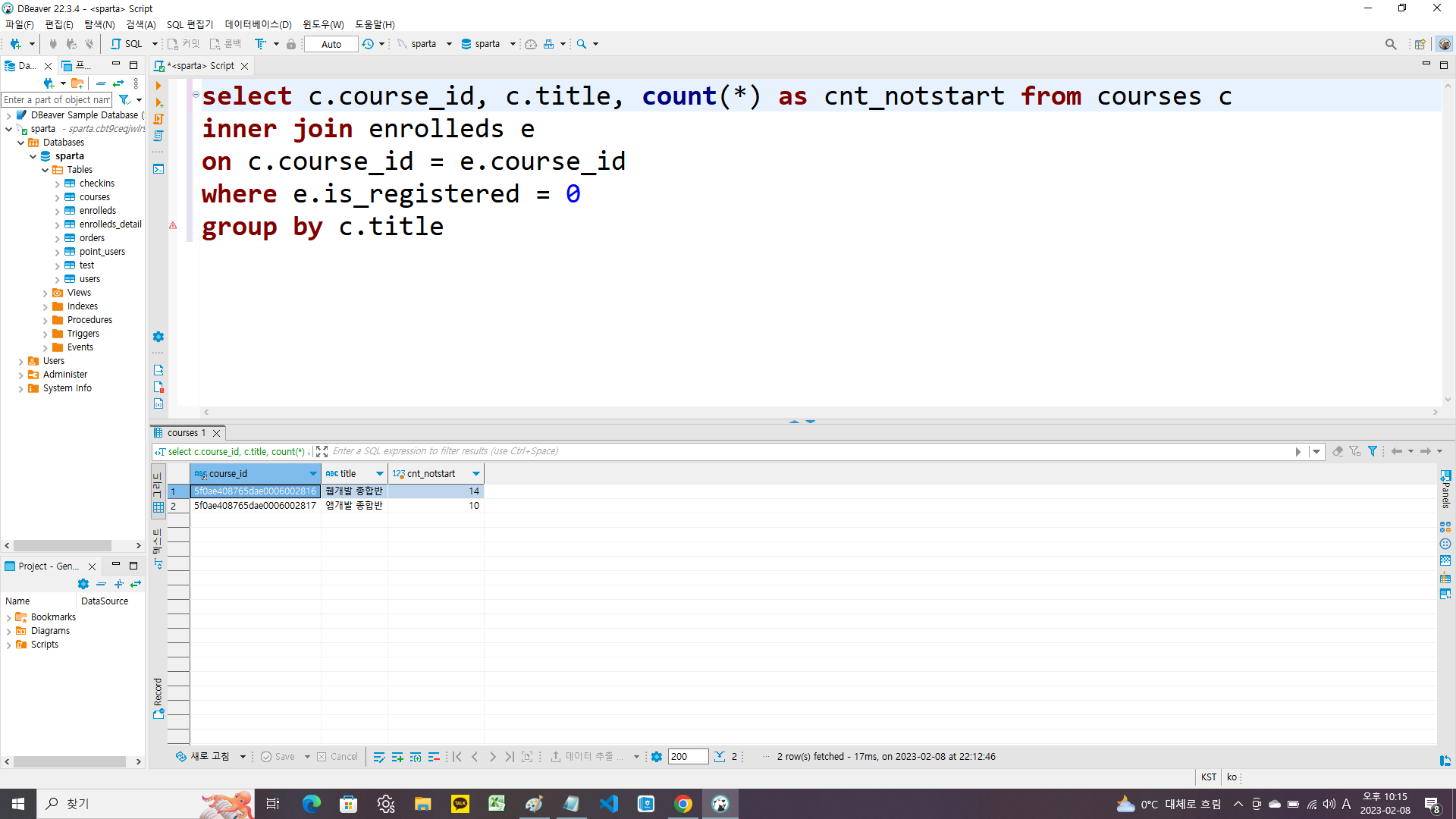Toggle the Panels button on the results right edge

tap(1445, 489)
